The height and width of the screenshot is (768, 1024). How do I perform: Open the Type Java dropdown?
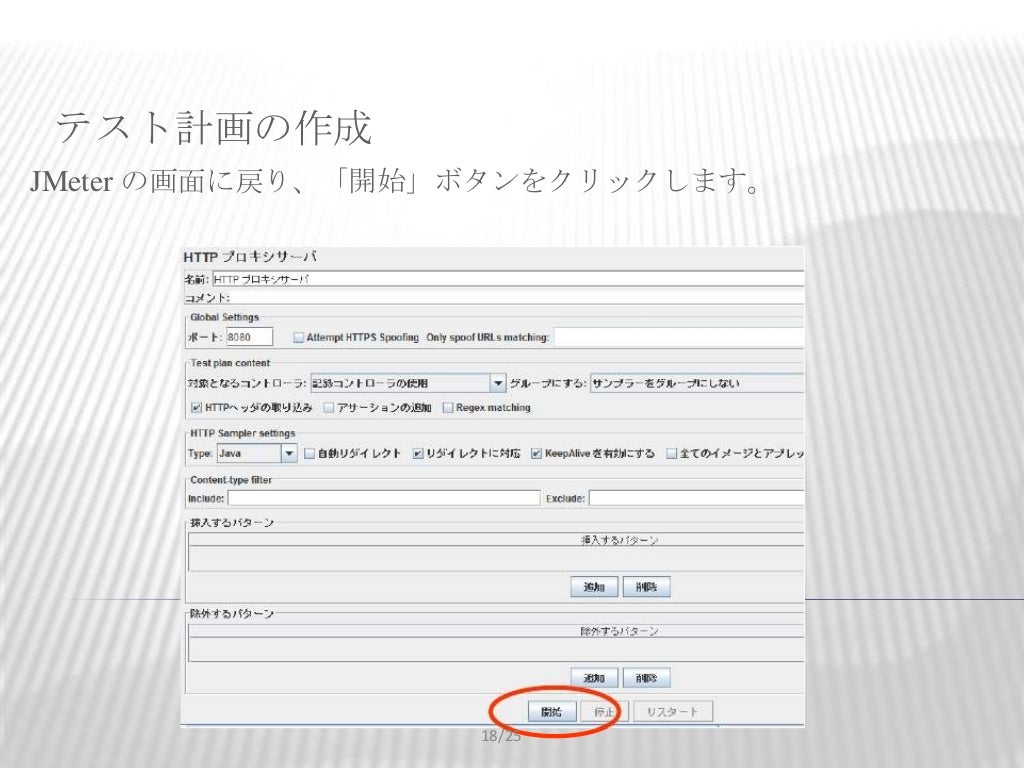257,453
